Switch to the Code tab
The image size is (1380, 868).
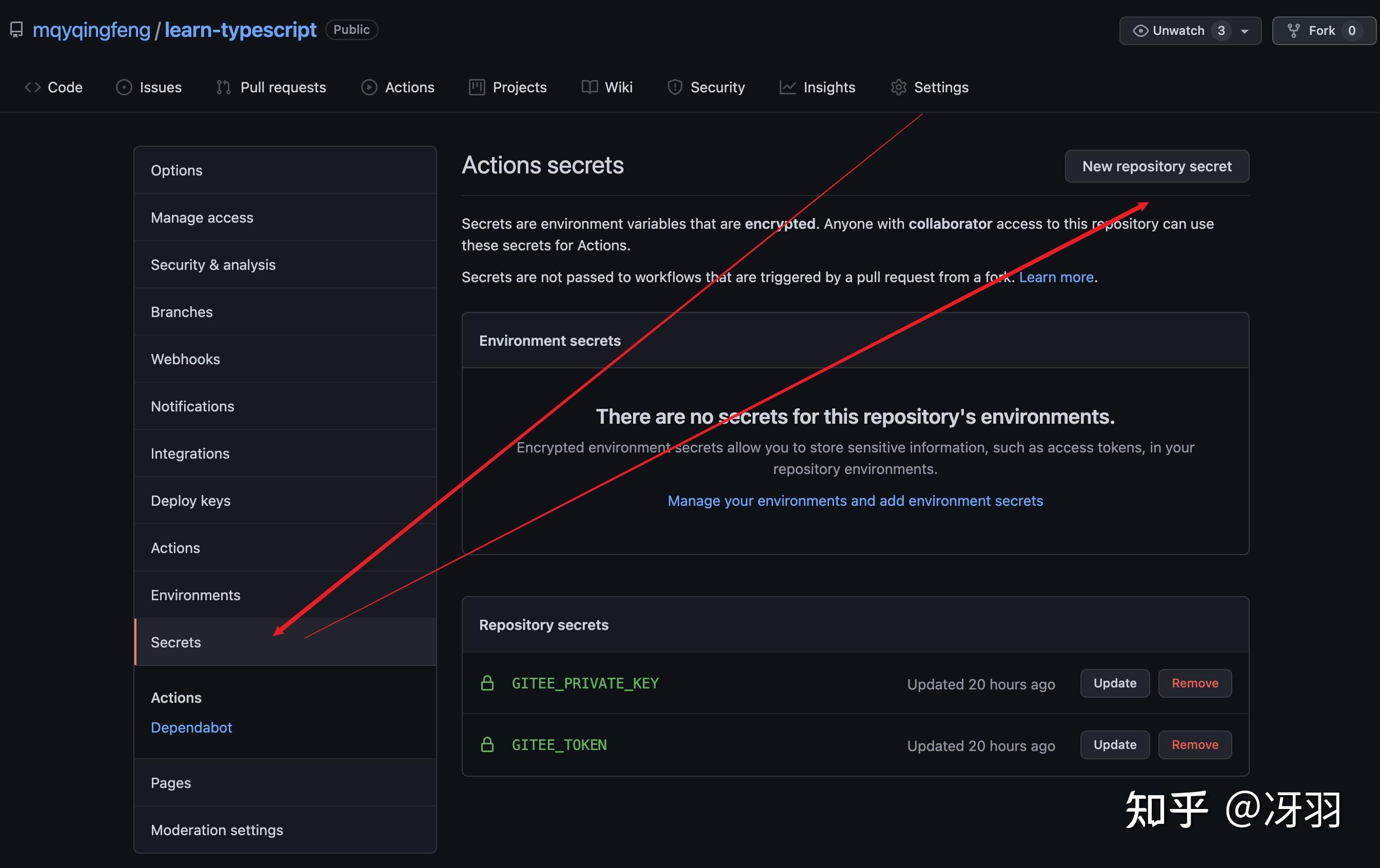pos(54,87)
